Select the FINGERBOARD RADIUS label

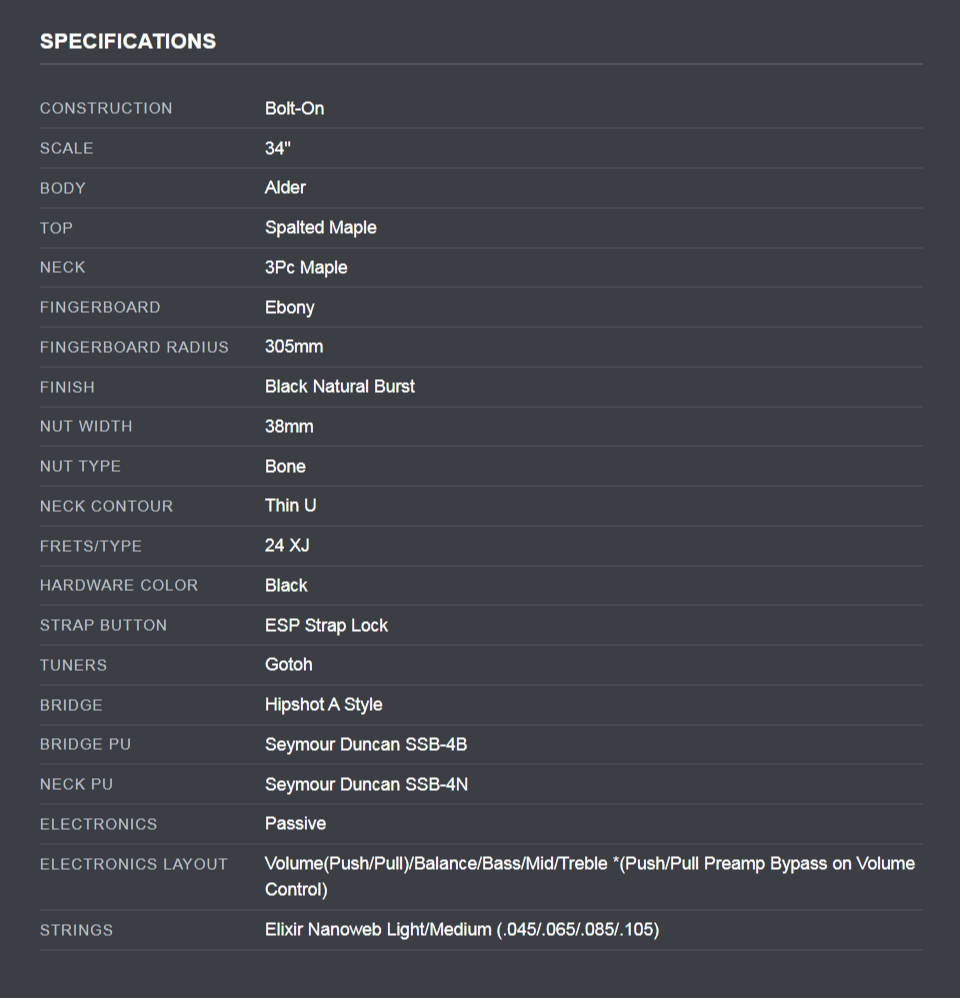pos(134,347)
